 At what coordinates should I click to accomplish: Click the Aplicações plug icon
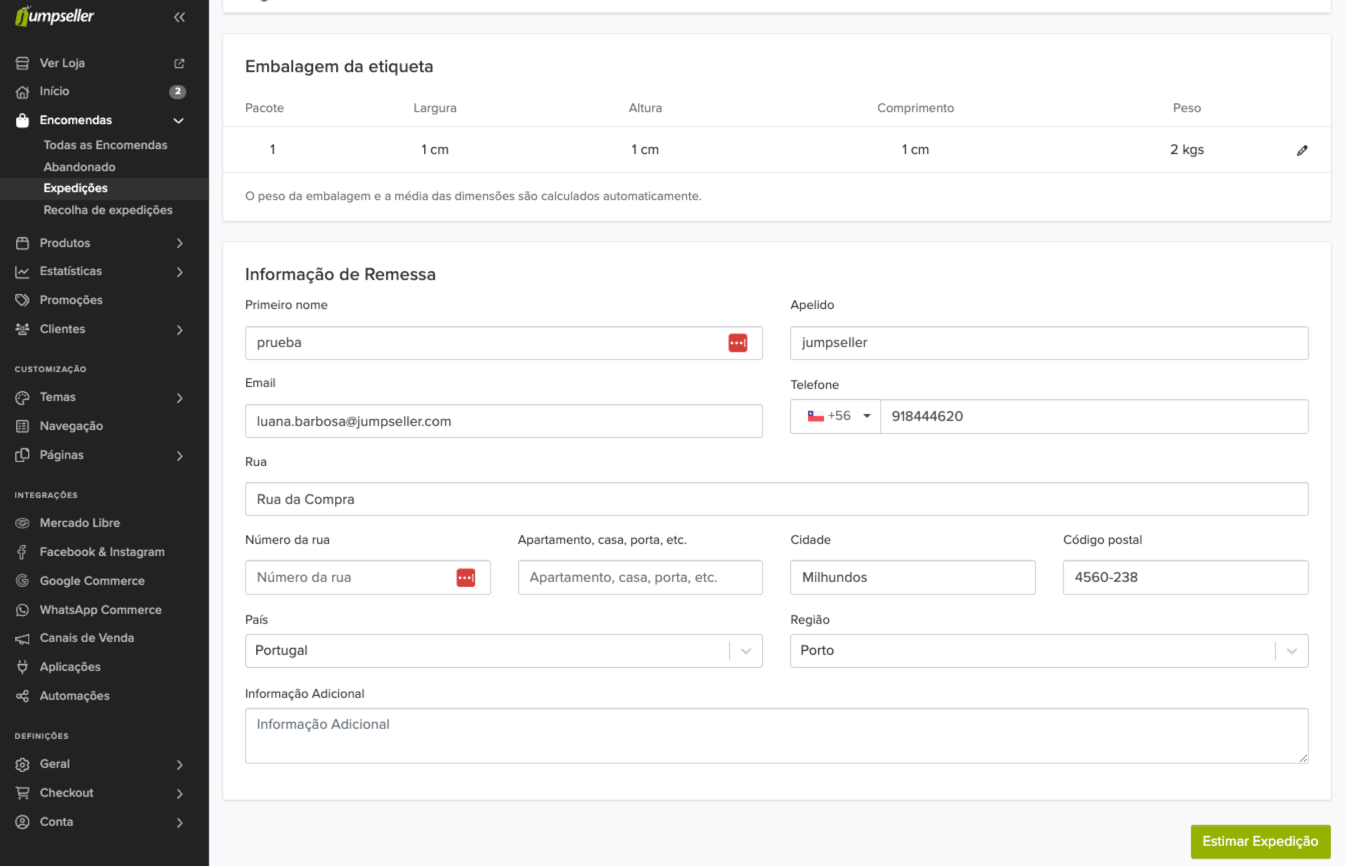pyautogui.click(x=22, y=667)
